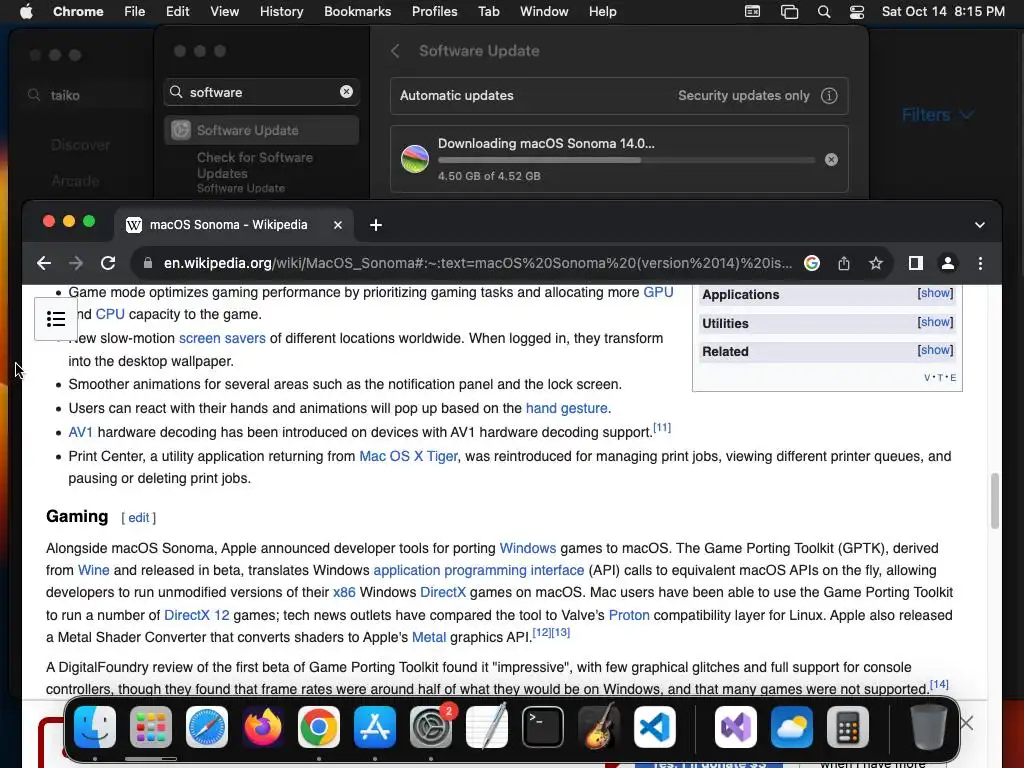
Task: View site information via the lock icon
Action: tap(148, 263)
